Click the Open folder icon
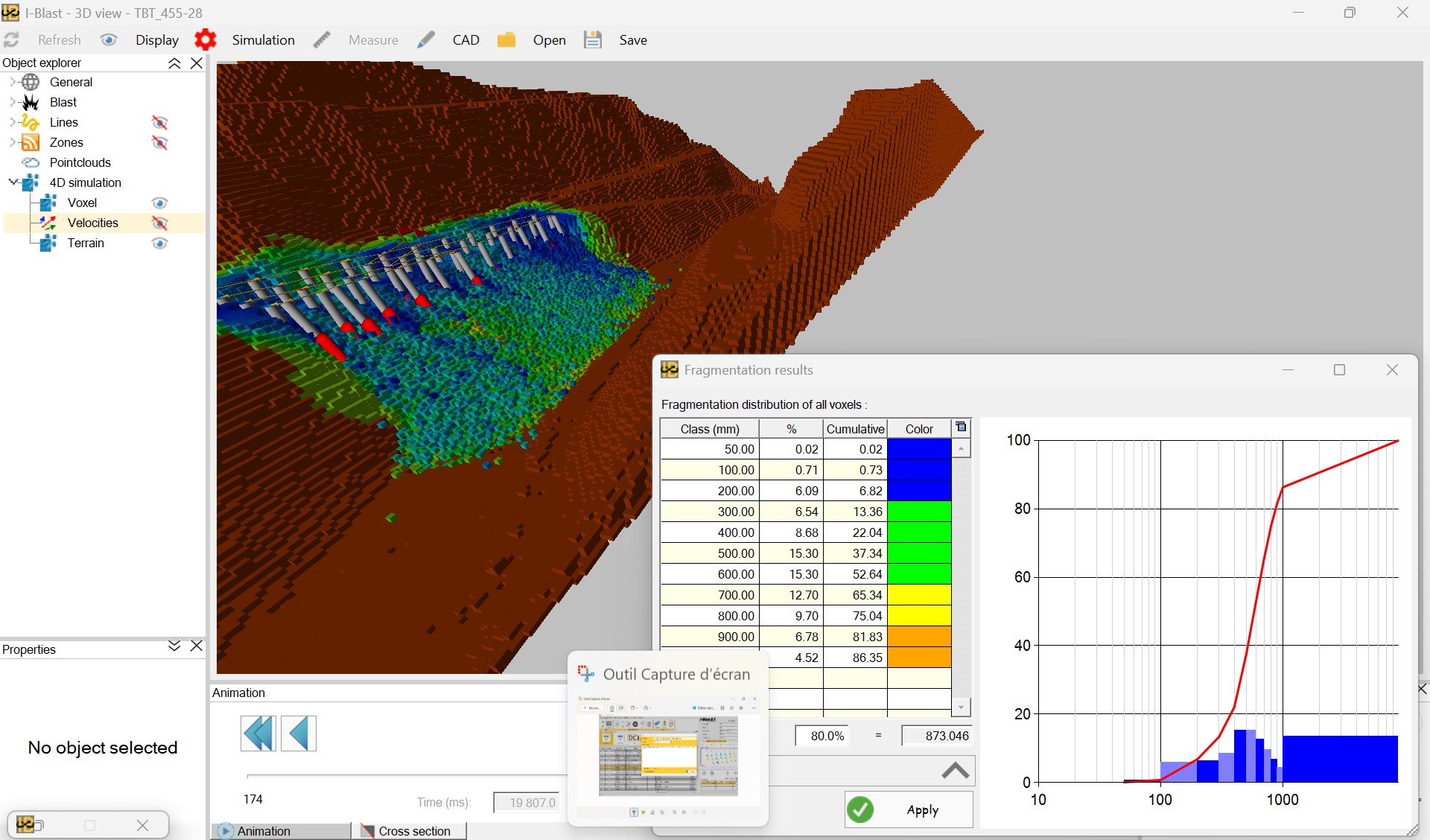The image size is (1430, 840). tap(506, 39)
